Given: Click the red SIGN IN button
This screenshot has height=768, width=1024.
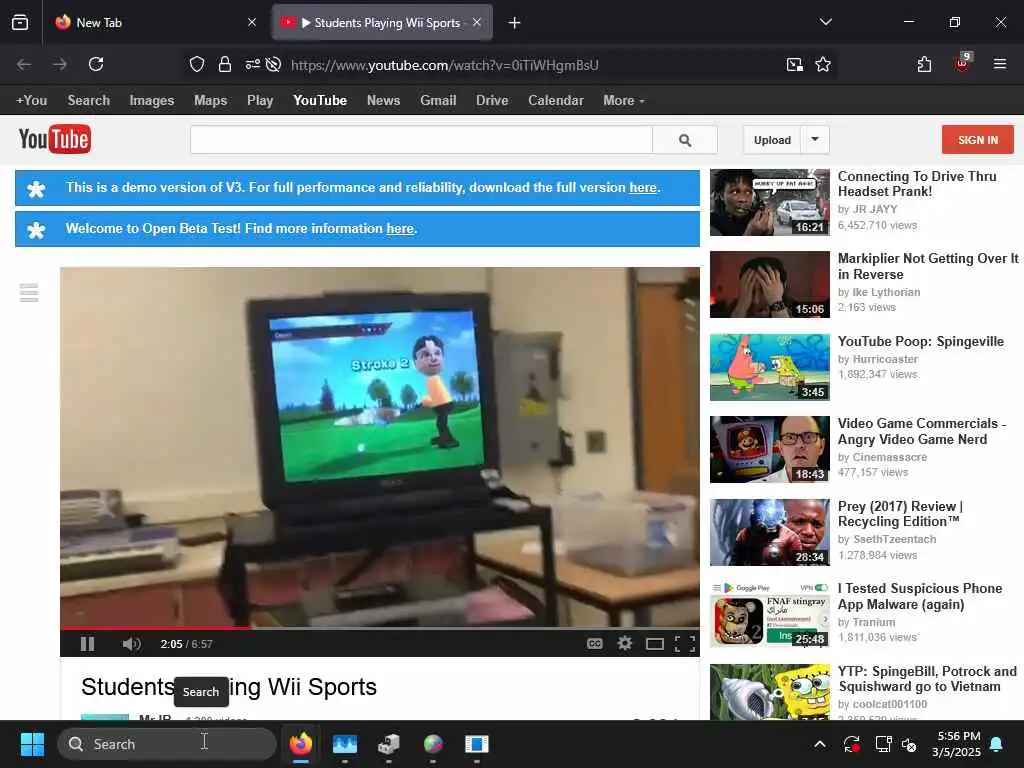Looking at the screenshot, I should pyautogui.click(x=978, y=140).
